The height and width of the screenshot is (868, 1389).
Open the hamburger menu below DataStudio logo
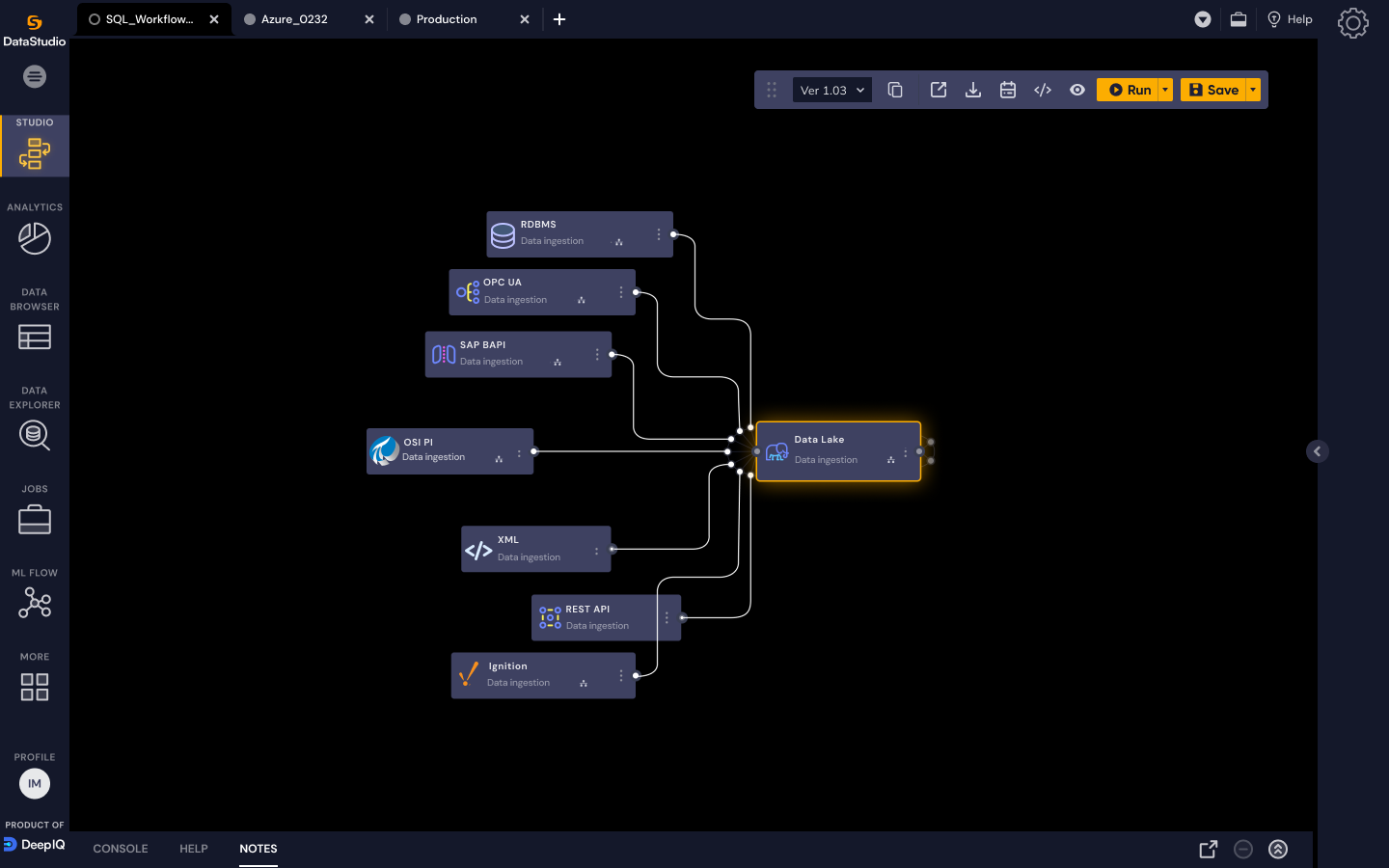(x=35, y=76)
